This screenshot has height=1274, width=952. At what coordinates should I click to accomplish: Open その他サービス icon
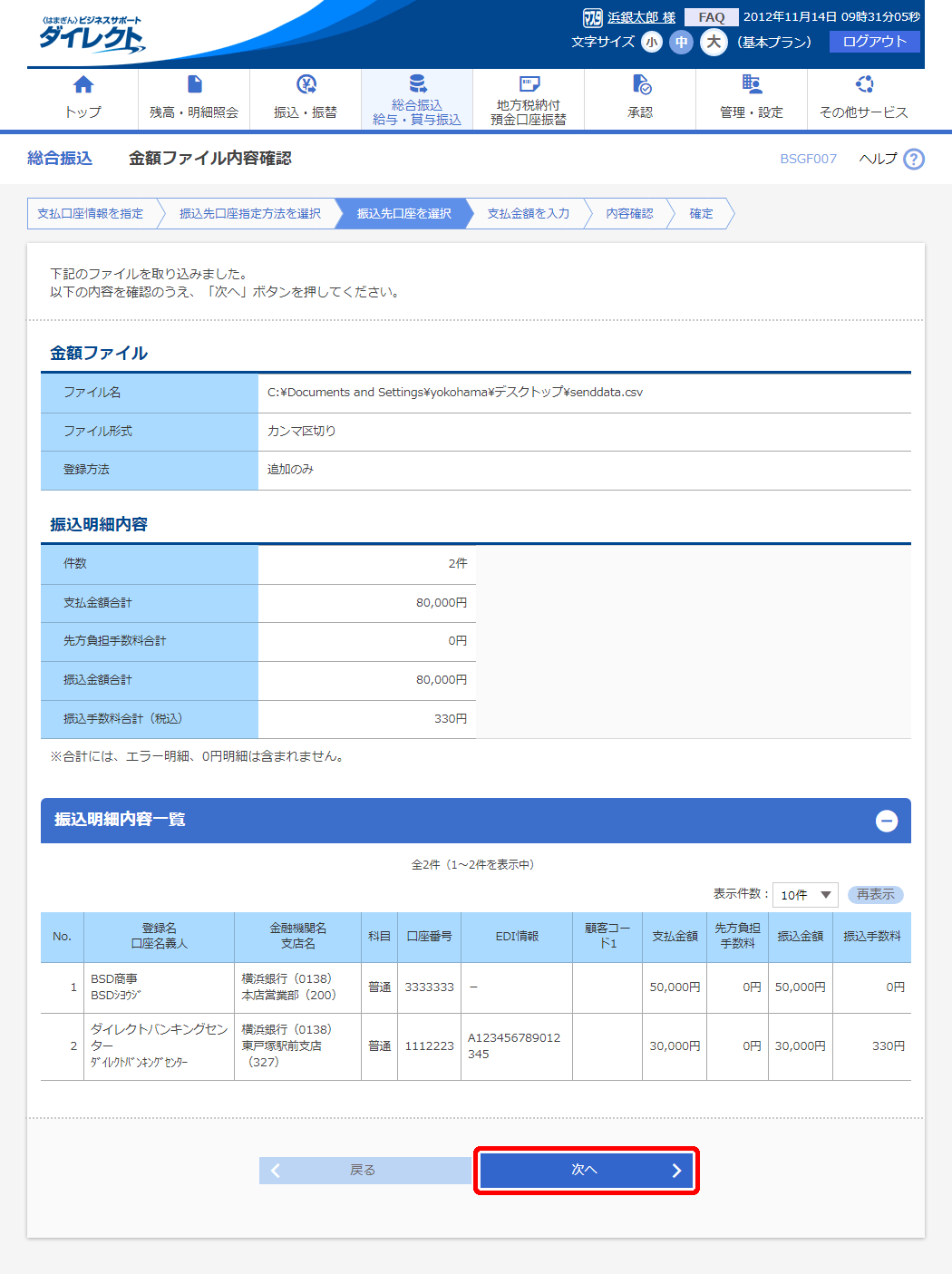[x=864, y=84]
